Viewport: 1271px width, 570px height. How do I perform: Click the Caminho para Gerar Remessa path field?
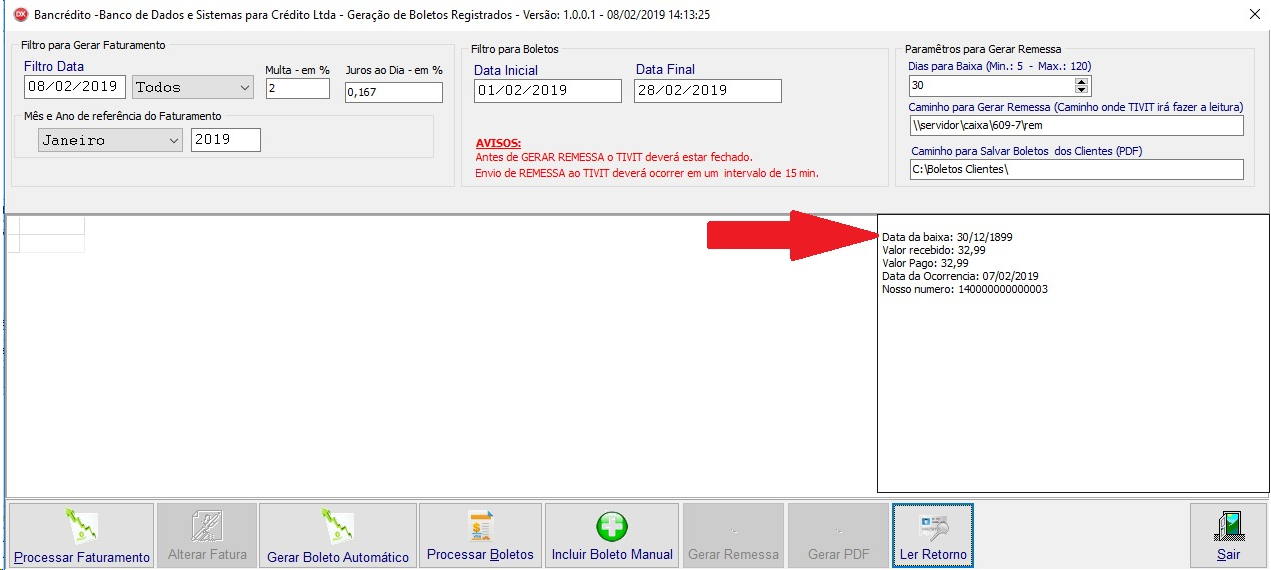(1076, 126)
